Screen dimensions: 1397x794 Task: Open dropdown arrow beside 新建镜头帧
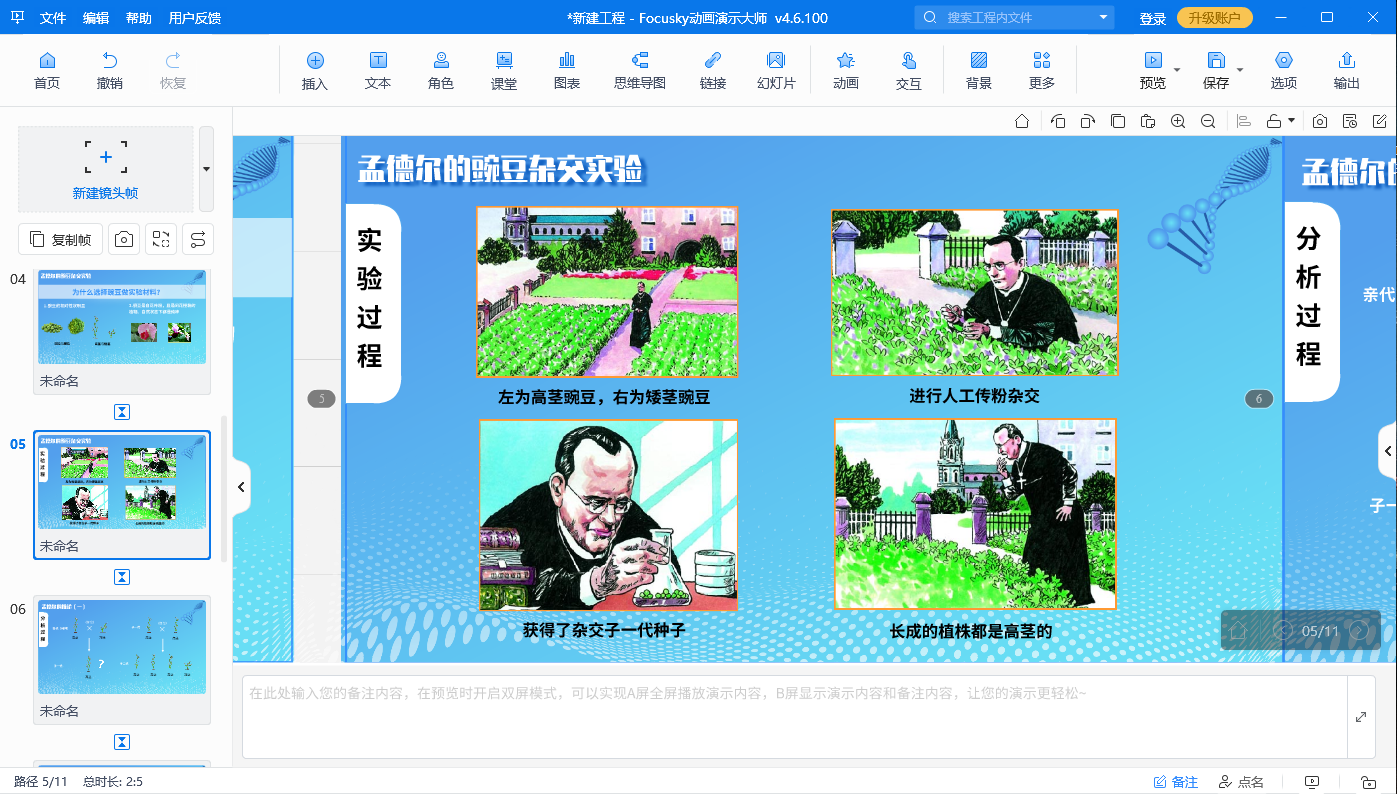click(206, 169)
